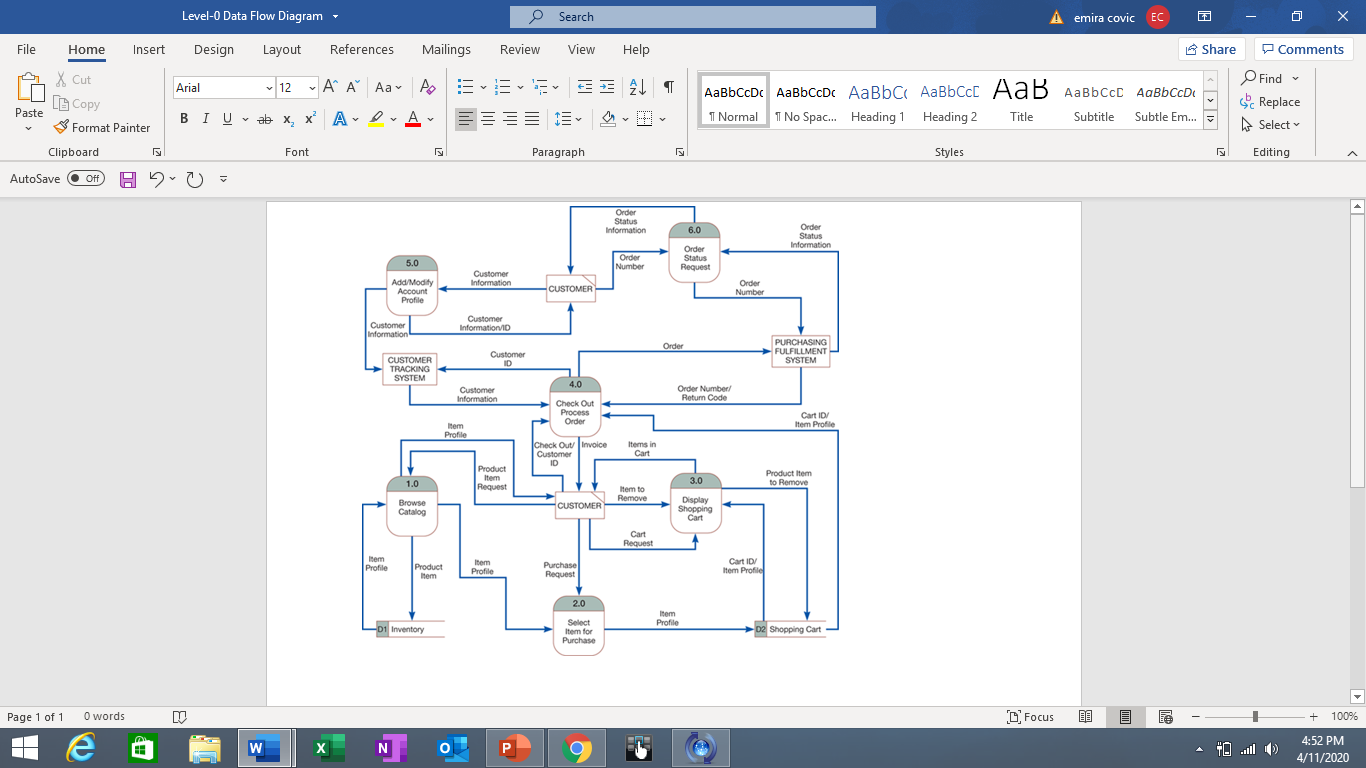1366x768 pixels.
Task: Toggle Focus mode in status bar
Action: [1030, 716]
